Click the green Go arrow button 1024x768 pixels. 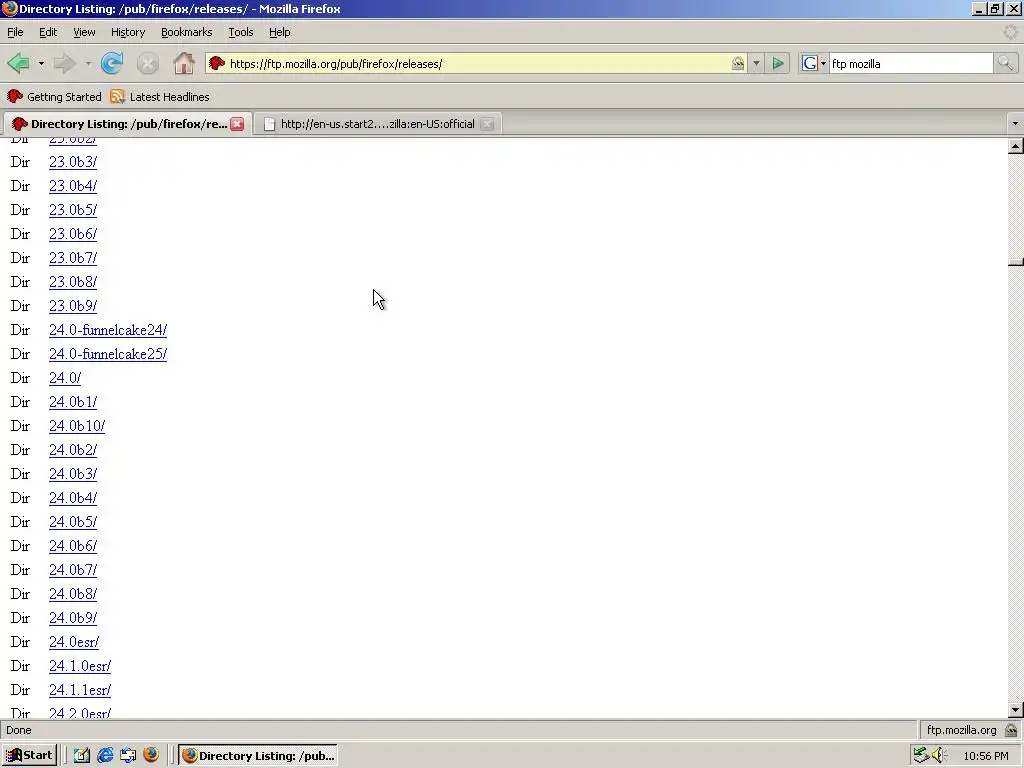pos(778,63)
